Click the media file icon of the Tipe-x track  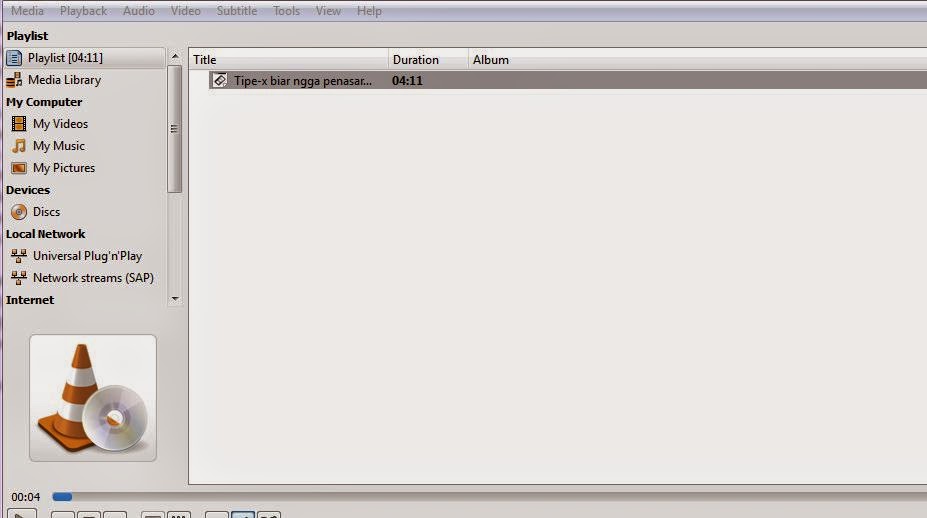click(220, 80)
